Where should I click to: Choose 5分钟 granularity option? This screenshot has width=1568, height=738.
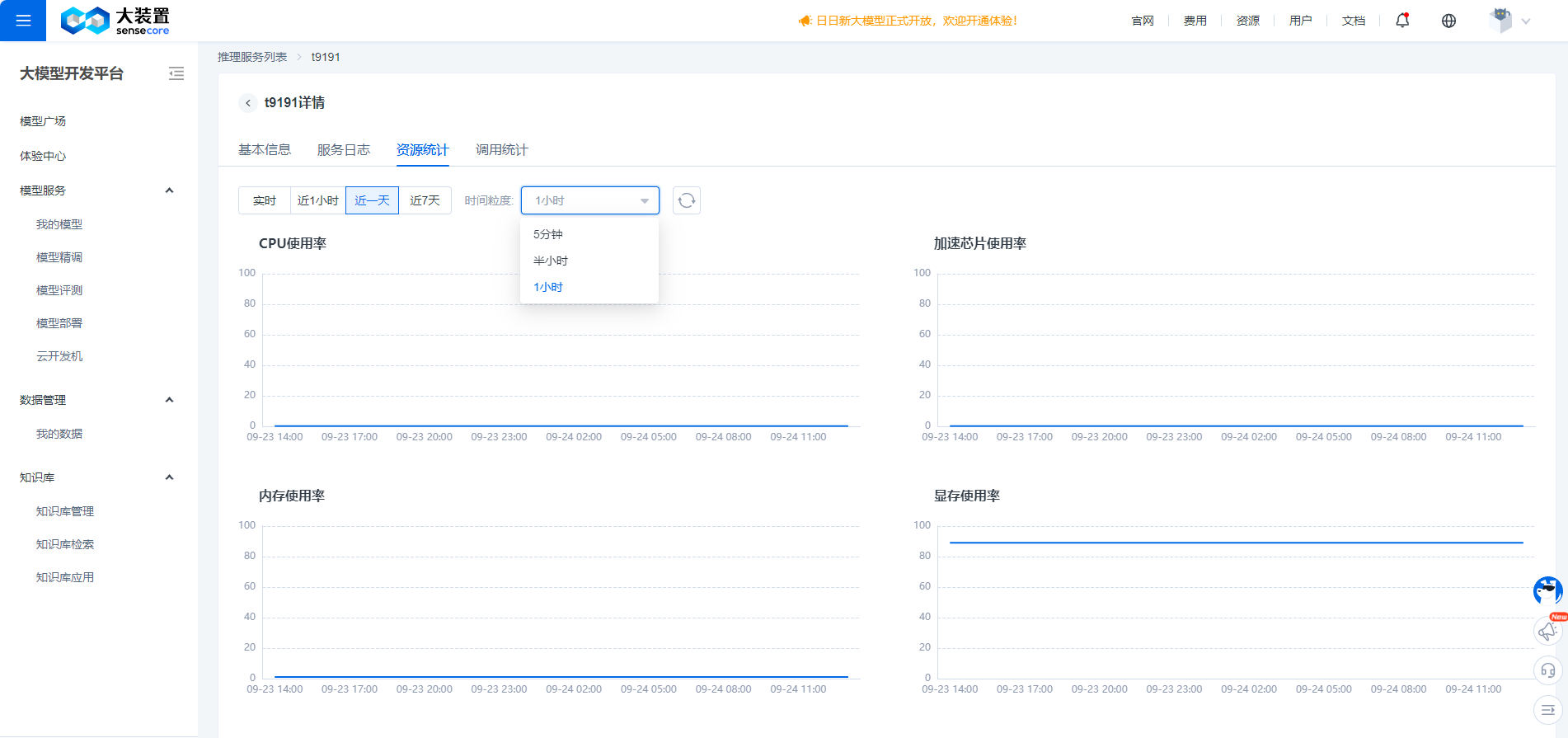589,234
